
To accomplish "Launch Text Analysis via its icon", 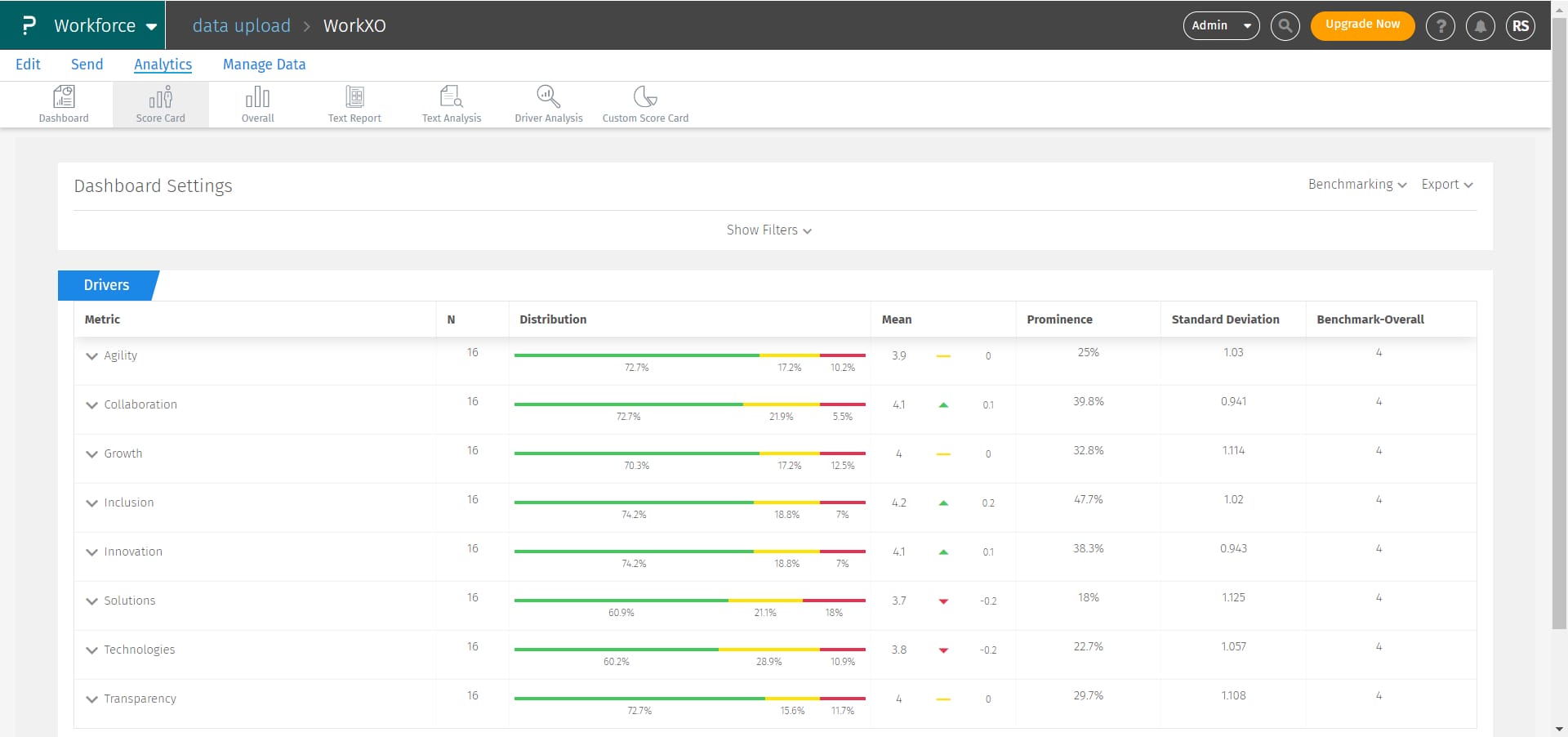I will (451, 103).
